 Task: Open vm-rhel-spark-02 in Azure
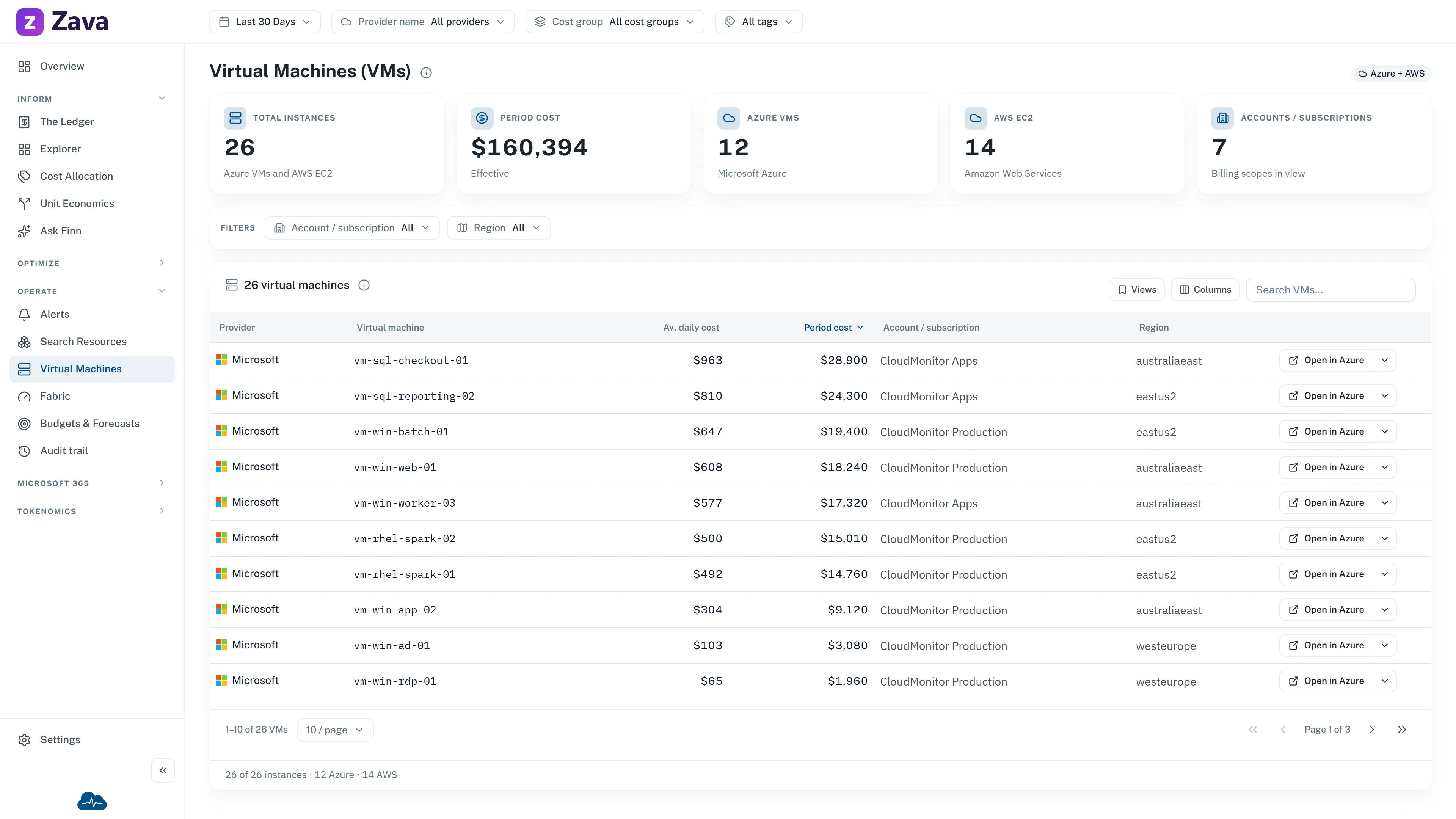pos(1326,538)
